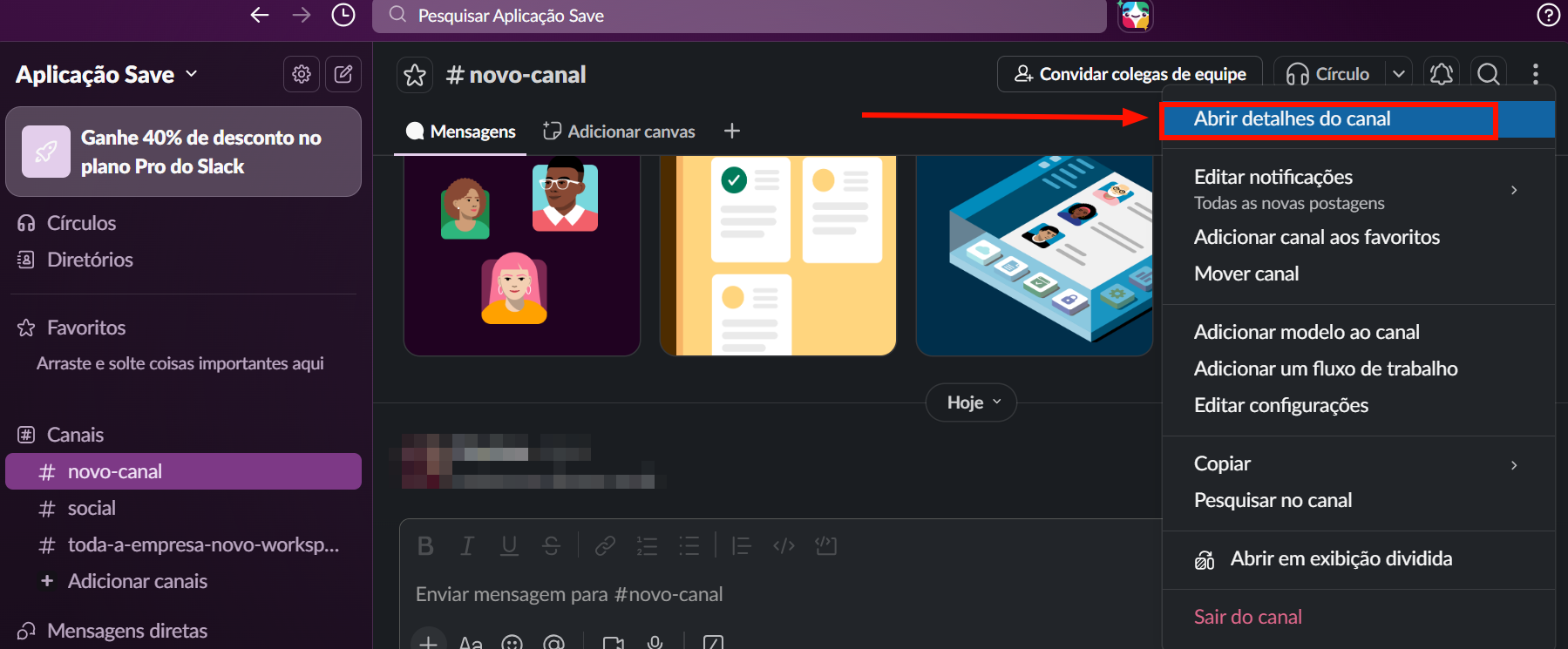1568x649 pixels.
Task: Go forward with the right arrow
Action: (x=302, y=15)
